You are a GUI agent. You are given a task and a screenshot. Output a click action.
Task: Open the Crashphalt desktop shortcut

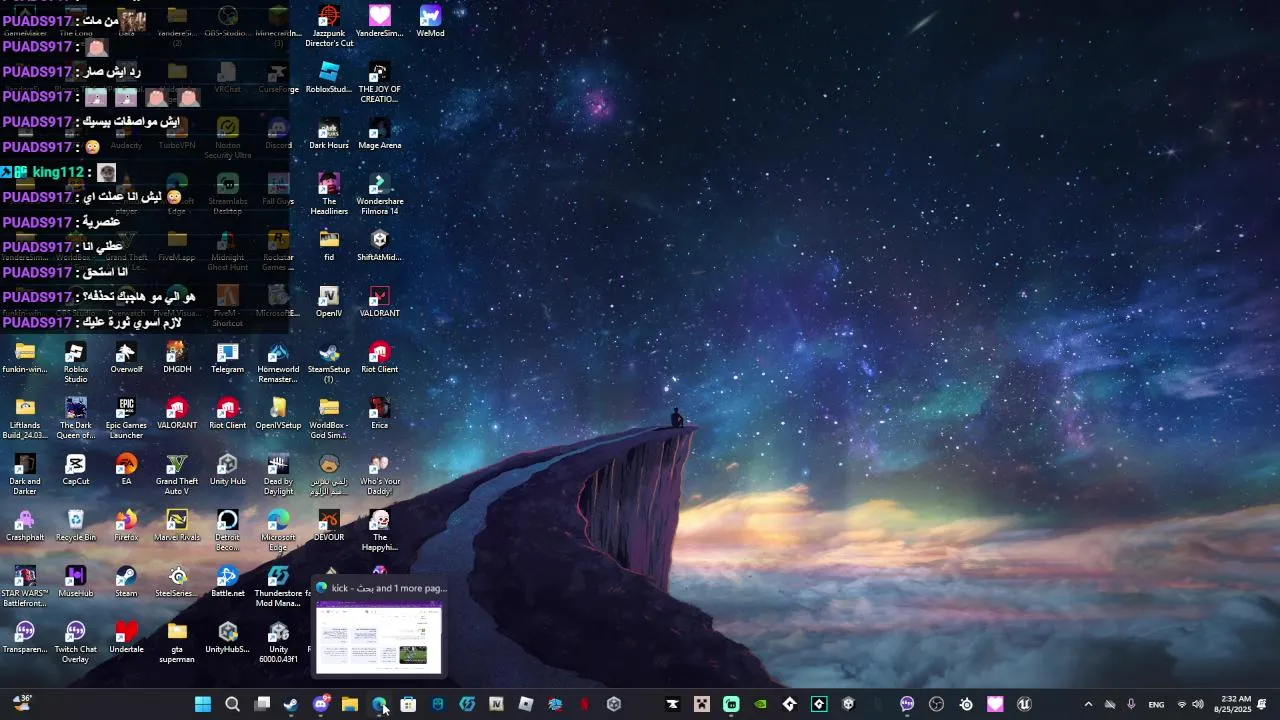(x=25, y=526)
